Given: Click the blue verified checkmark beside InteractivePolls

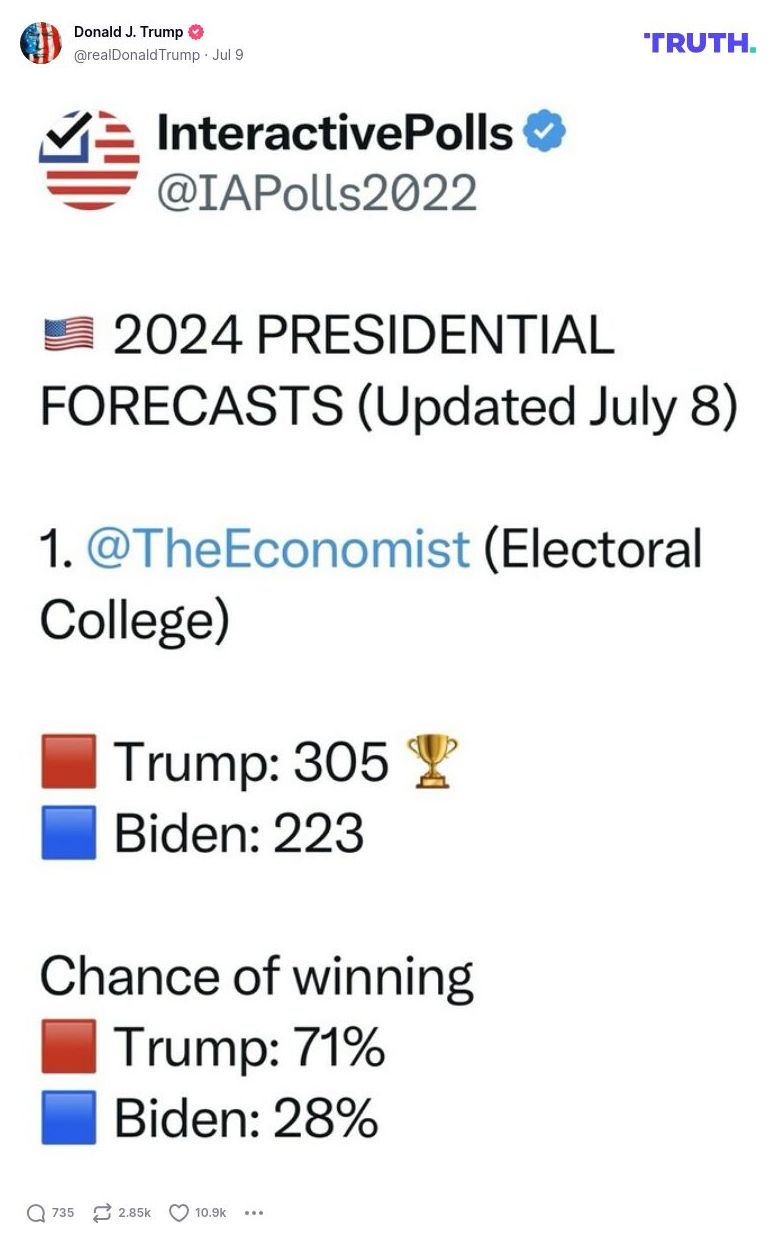Looking at the screenshot, I should click(x=545, y=129).
